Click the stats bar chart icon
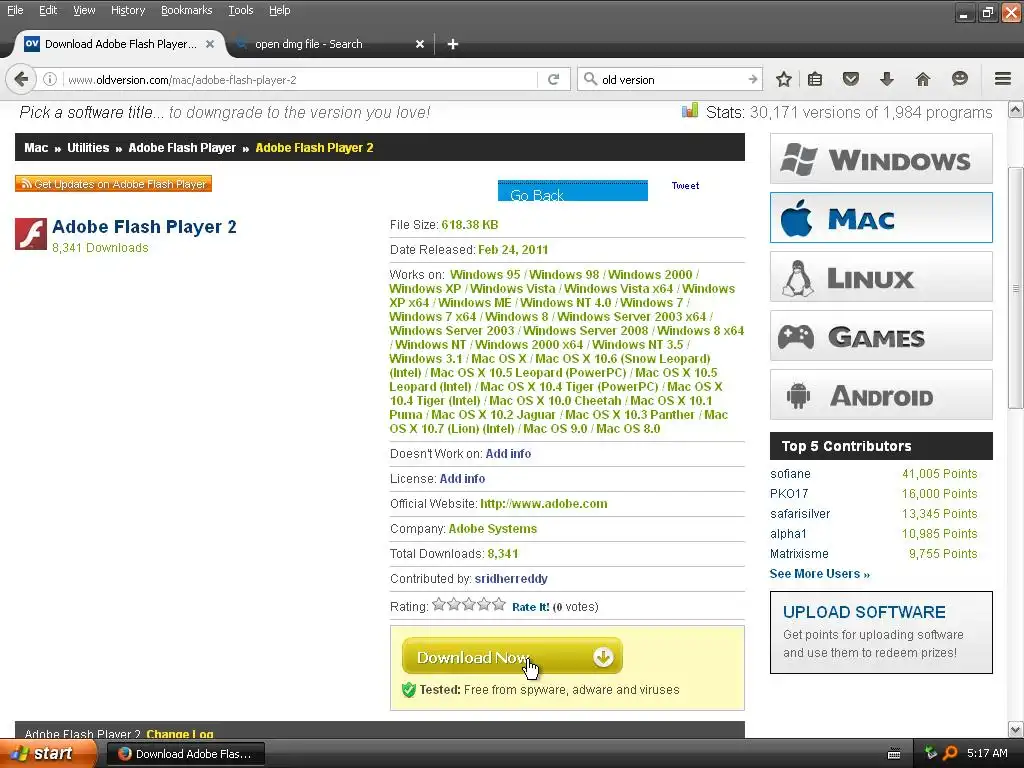This screenshot has height=768, width=1024. pos(690,110)
